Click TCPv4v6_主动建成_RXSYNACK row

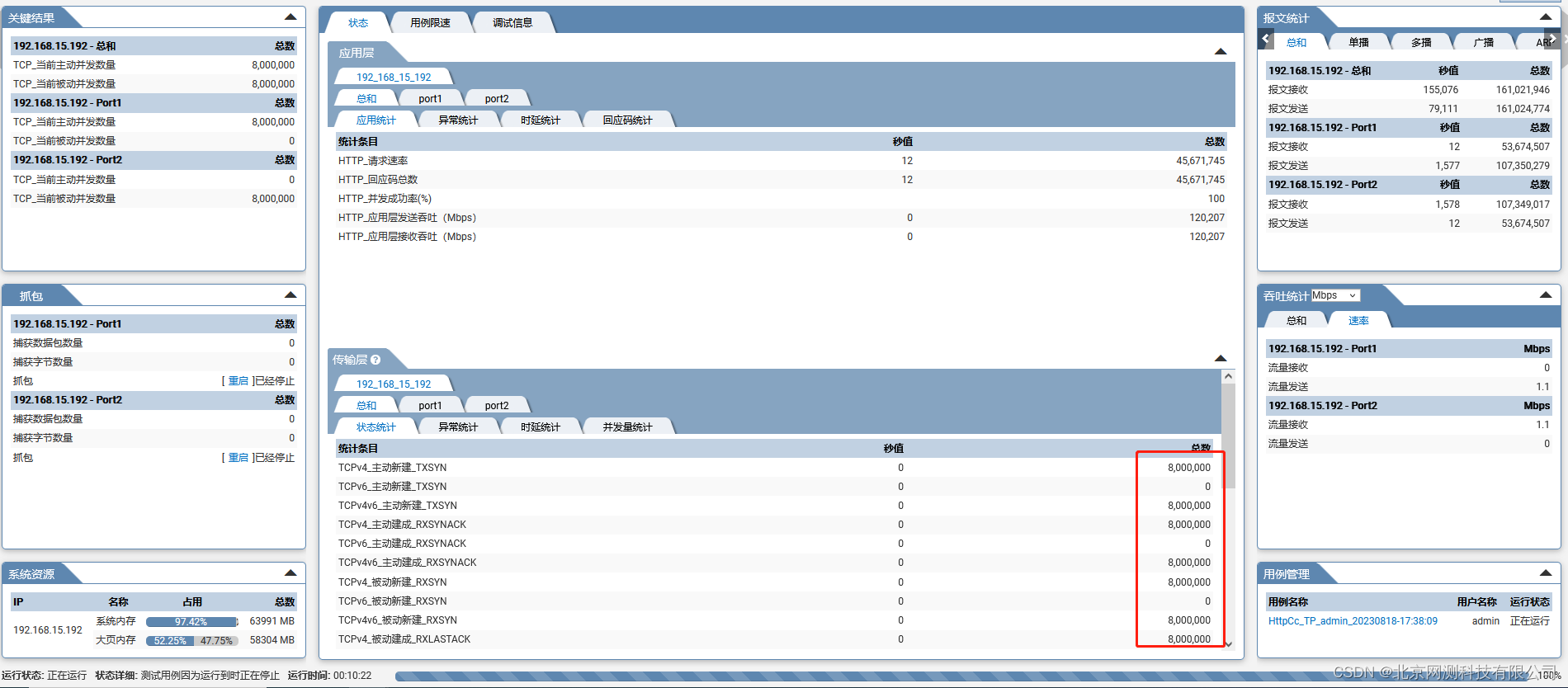776,563
